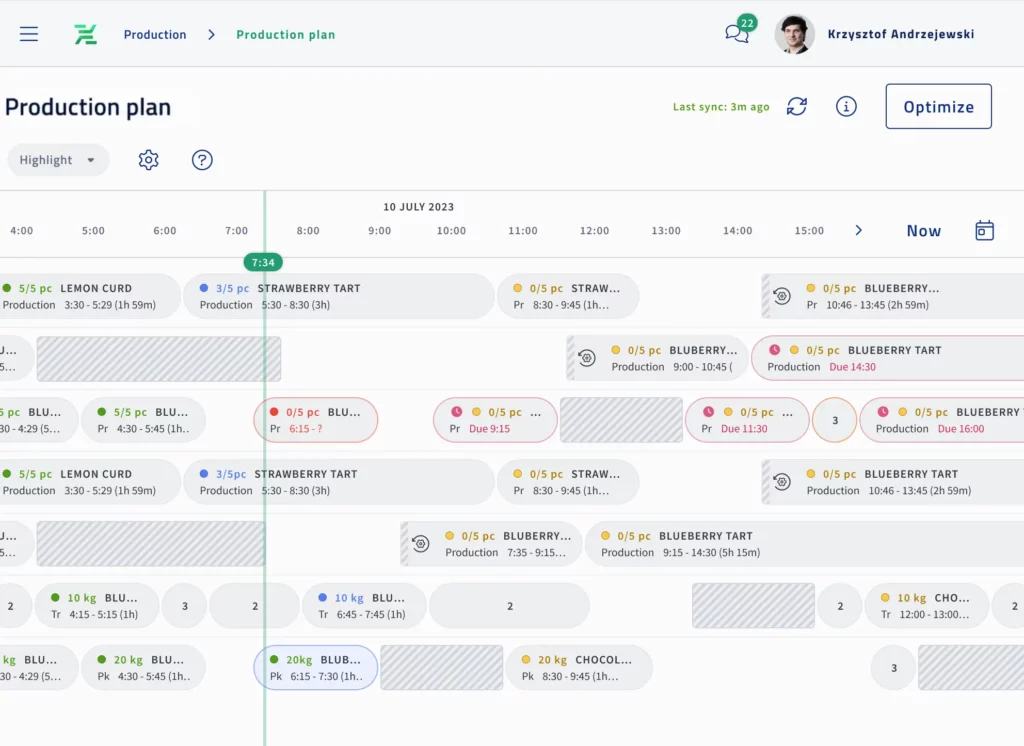Screen dimensions: 1024x746
Task: Jump to Now on the timeline
Action: tap(923, 231)
